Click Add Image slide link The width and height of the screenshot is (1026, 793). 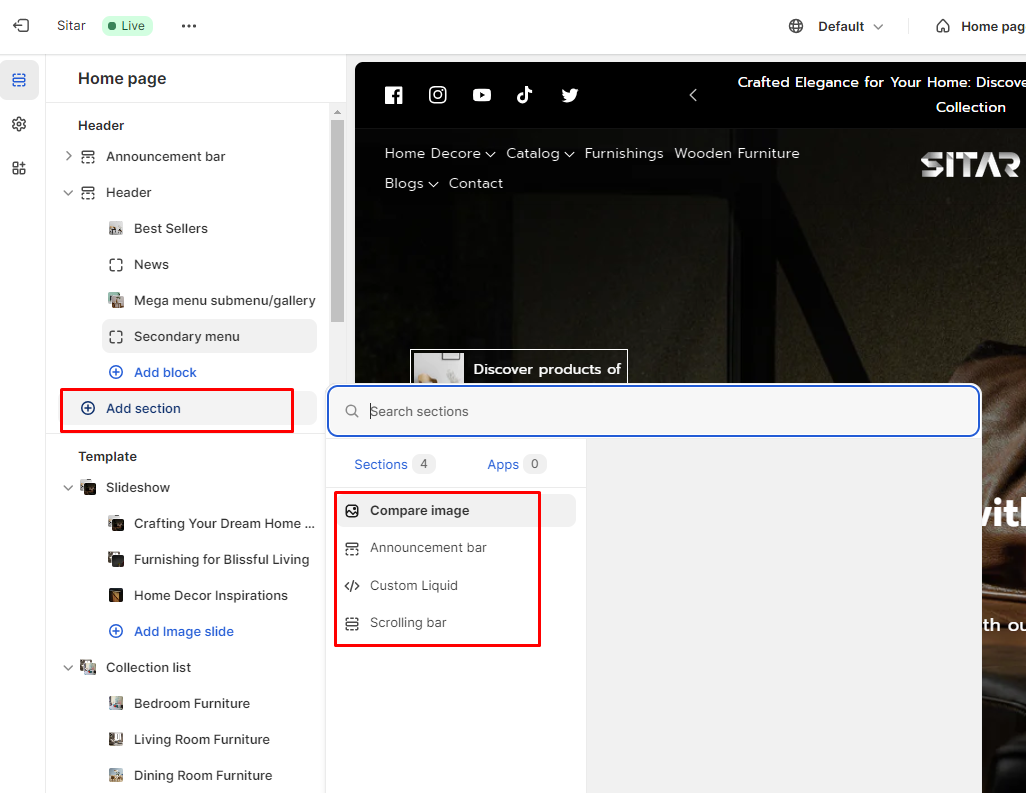[x=183, y=631]
